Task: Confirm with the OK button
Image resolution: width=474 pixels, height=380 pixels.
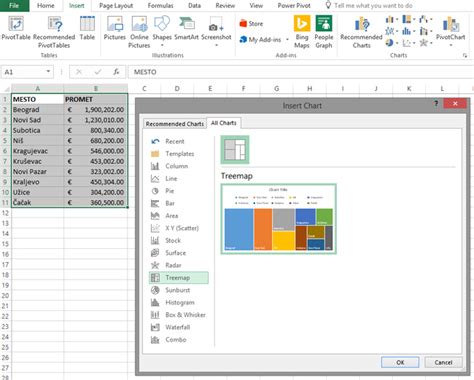Action: 400,362
